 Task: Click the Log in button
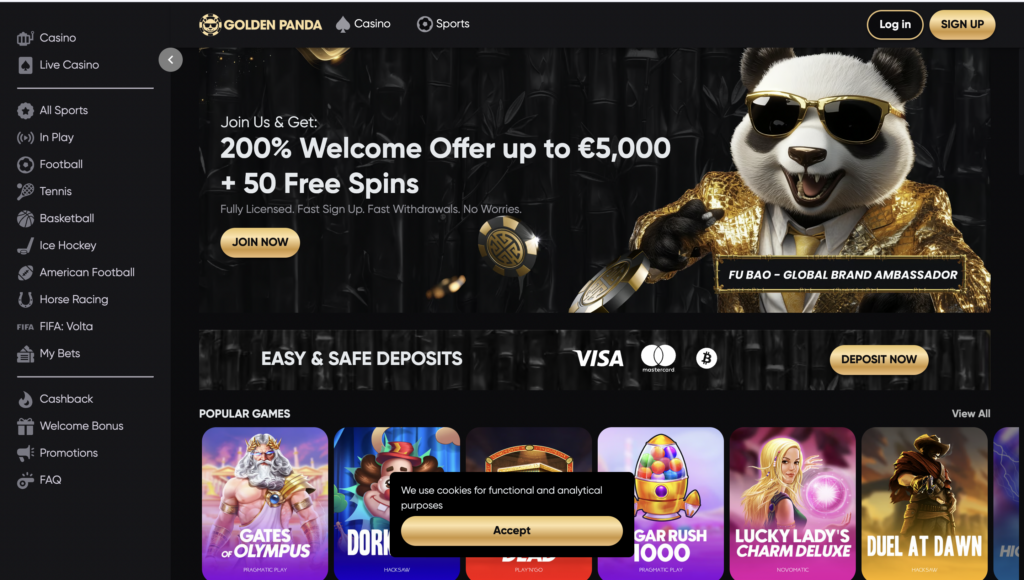(895, 25)
